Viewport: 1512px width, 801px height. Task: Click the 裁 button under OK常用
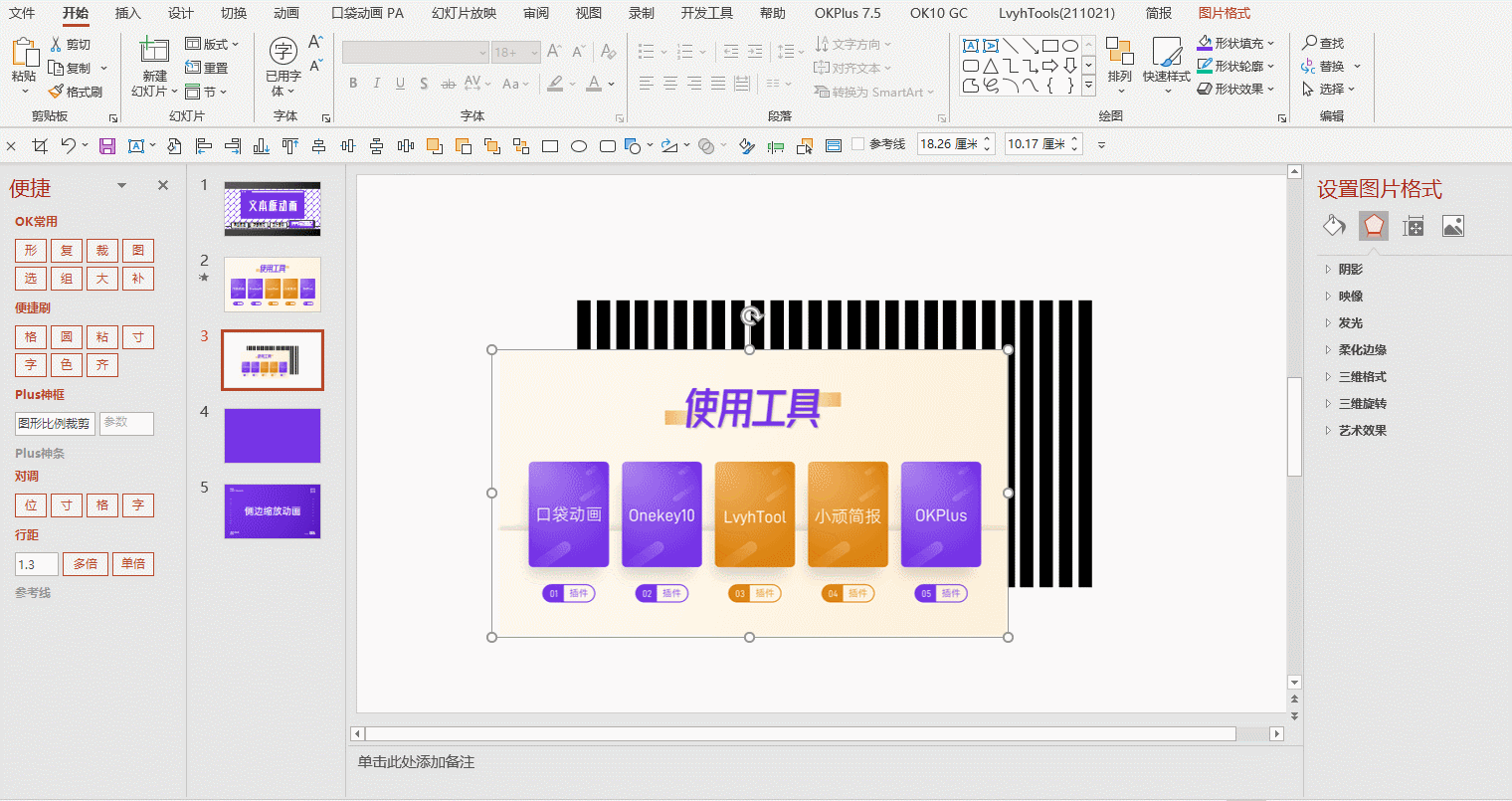click(102, 251)
